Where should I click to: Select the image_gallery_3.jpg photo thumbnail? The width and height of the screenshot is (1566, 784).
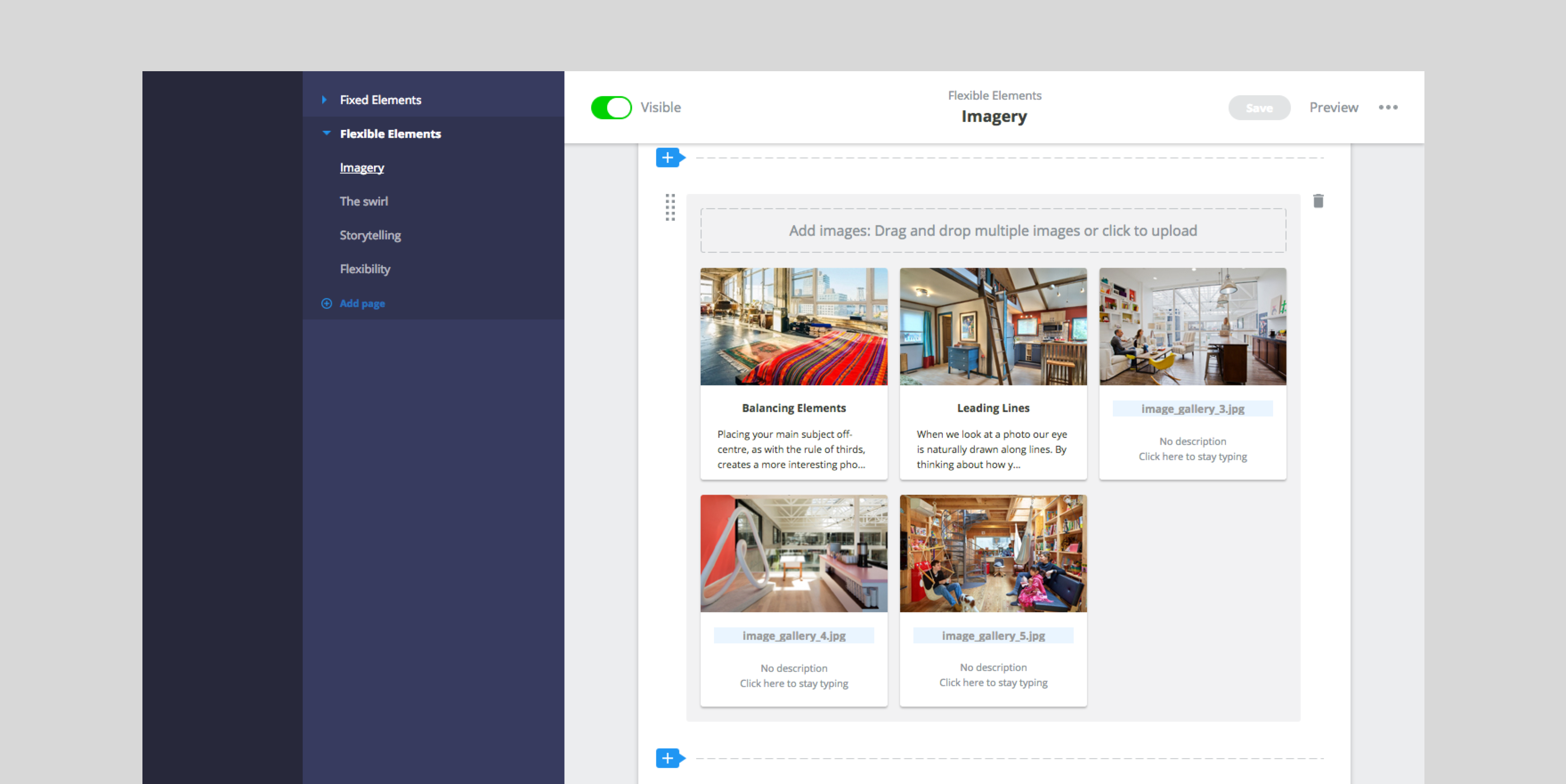coord(1192,326)
